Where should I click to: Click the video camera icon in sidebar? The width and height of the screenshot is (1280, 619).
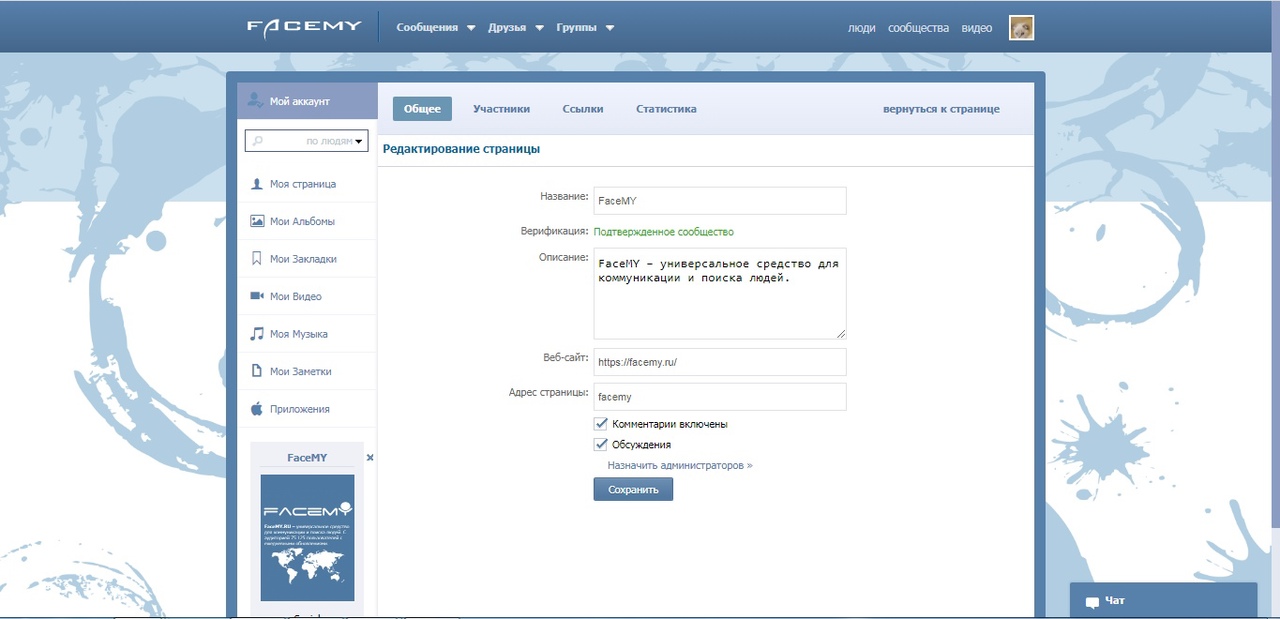tap(256, 296)
